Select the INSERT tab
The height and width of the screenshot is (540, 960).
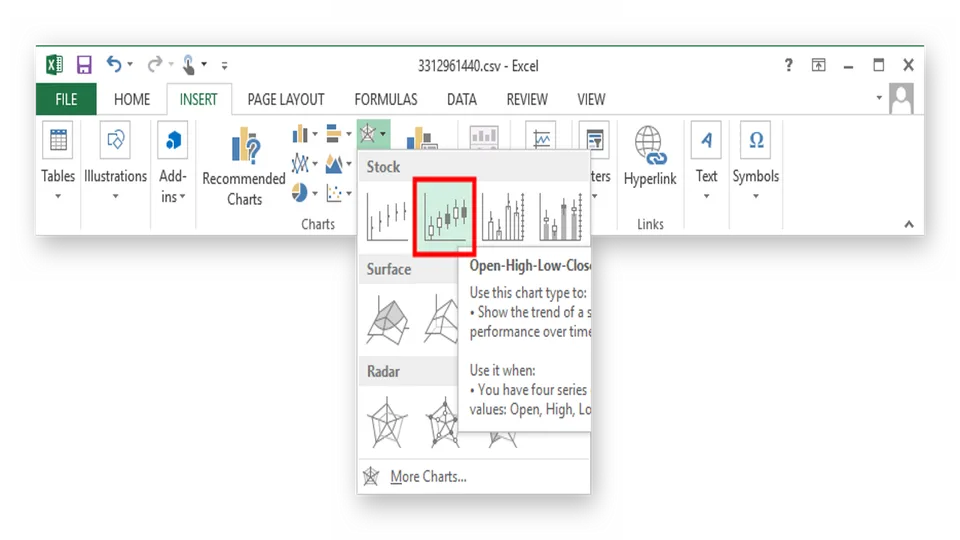198,99
